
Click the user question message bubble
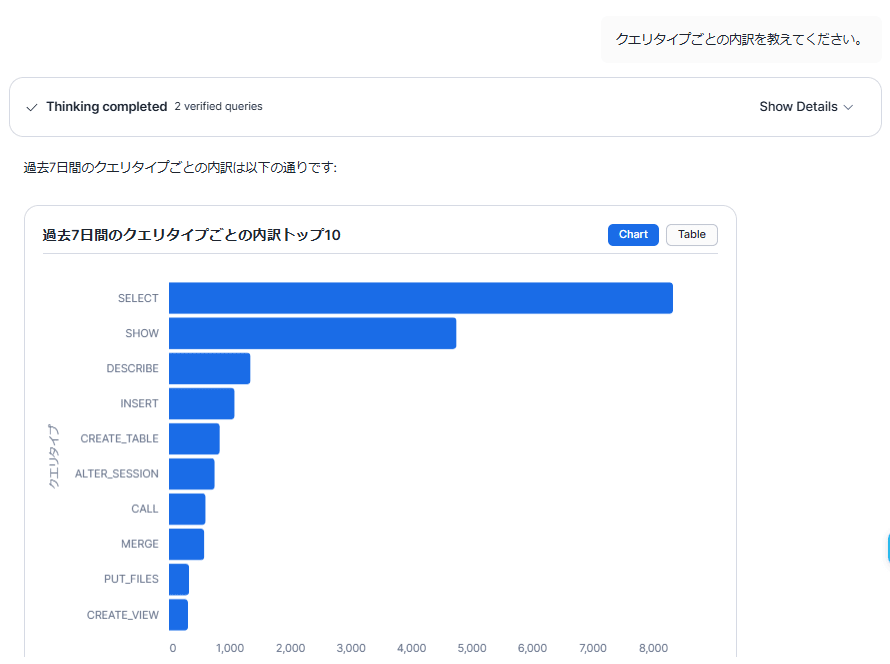[741, 39]
